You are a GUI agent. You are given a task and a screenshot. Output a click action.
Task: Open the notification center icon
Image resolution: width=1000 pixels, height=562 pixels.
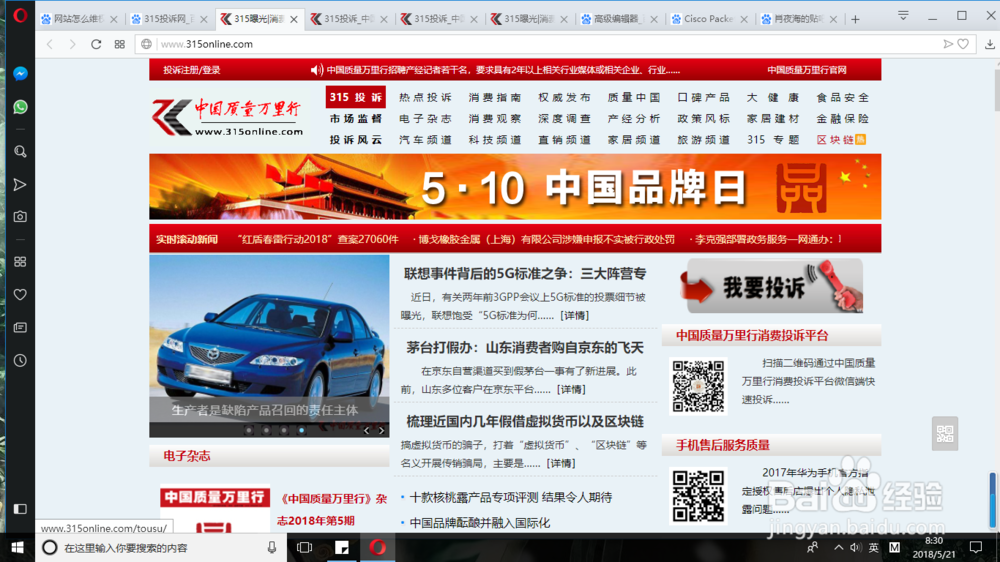tap(976, 547)
